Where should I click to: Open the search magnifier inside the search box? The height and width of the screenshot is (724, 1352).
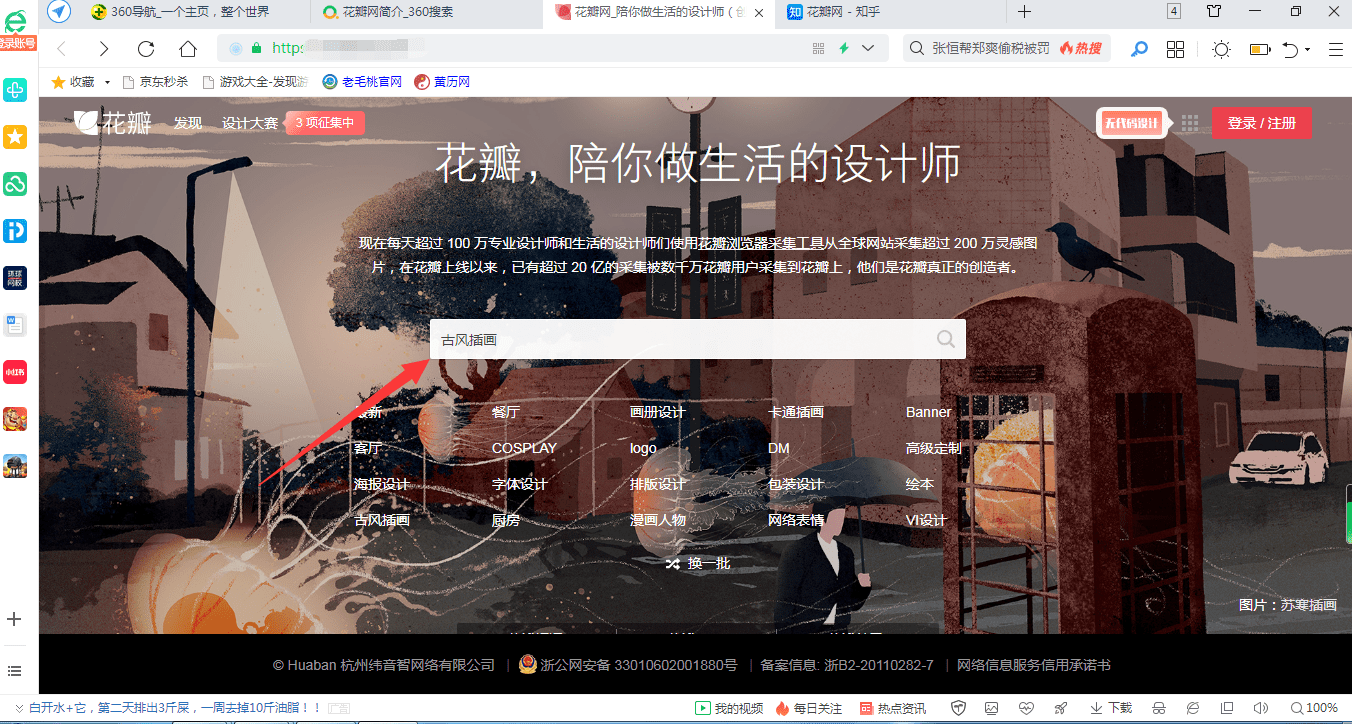(x=945, y=339)
